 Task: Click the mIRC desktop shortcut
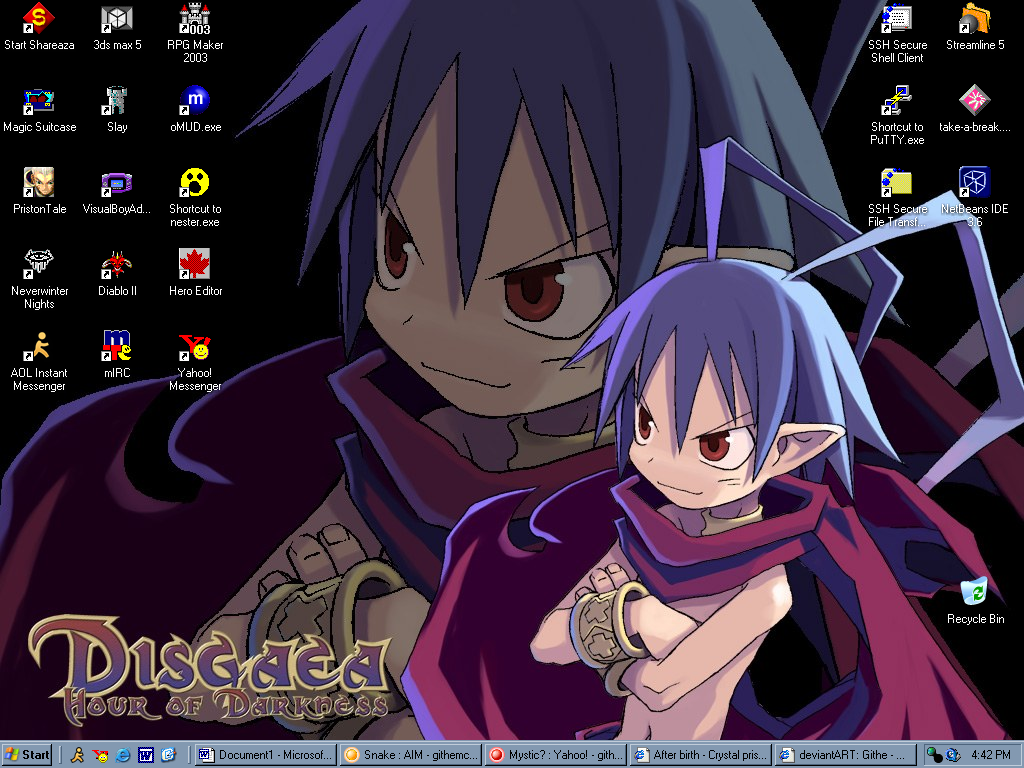[x=117, y=346]
